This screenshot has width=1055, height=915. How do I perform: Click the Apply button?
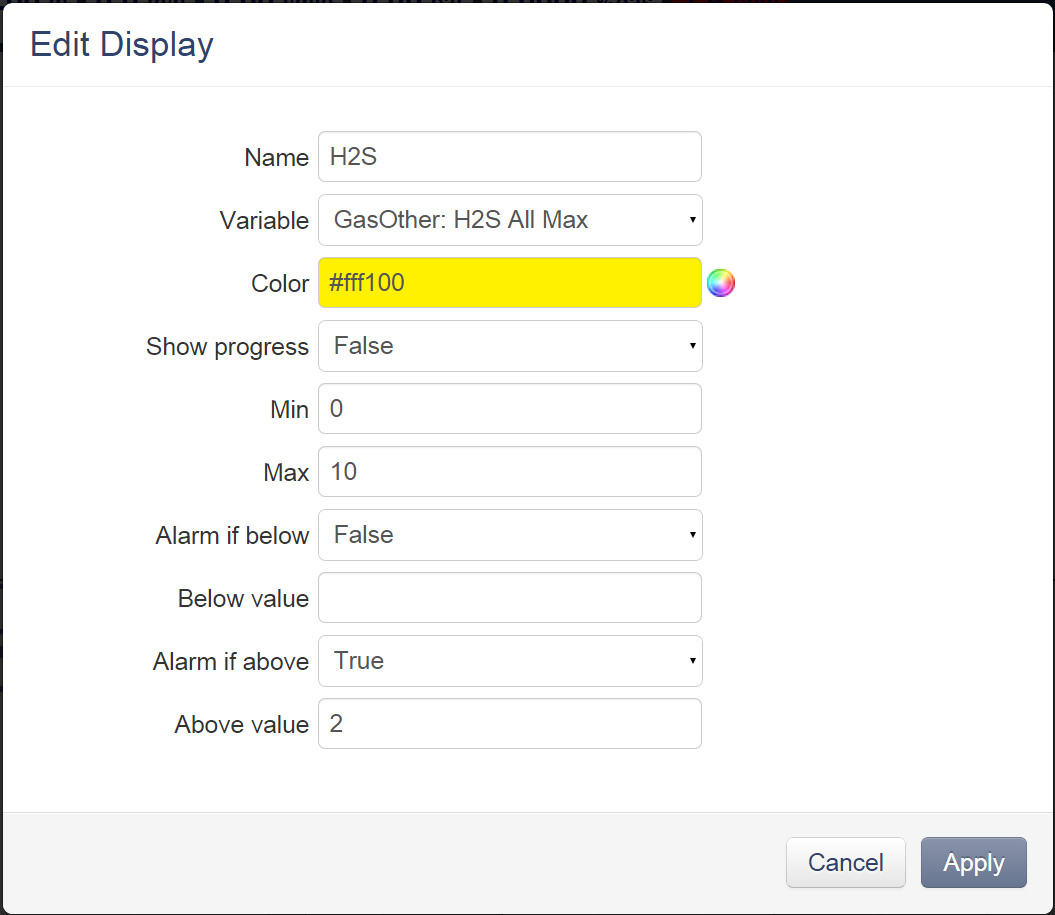pyautogui.click(x=973, y=862)
